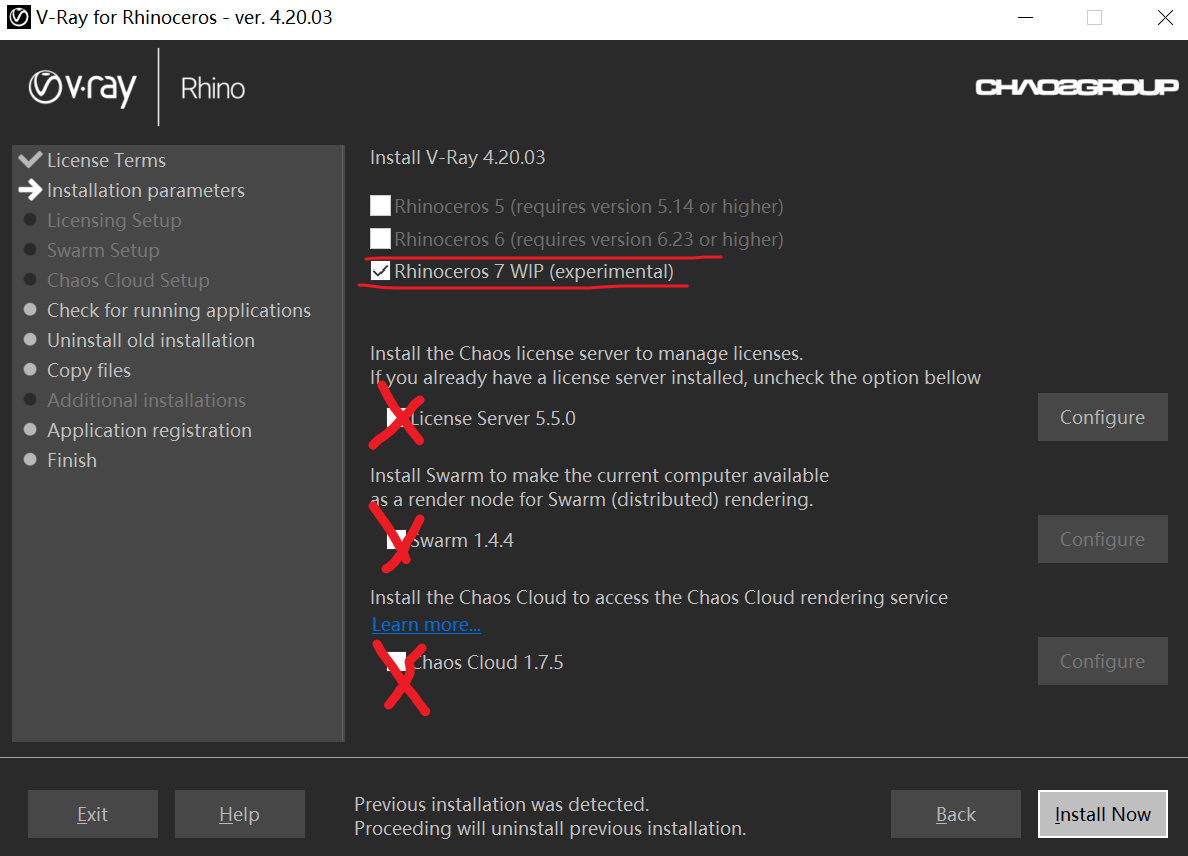
Task: Exit the installer
Action: click(92, 814)
